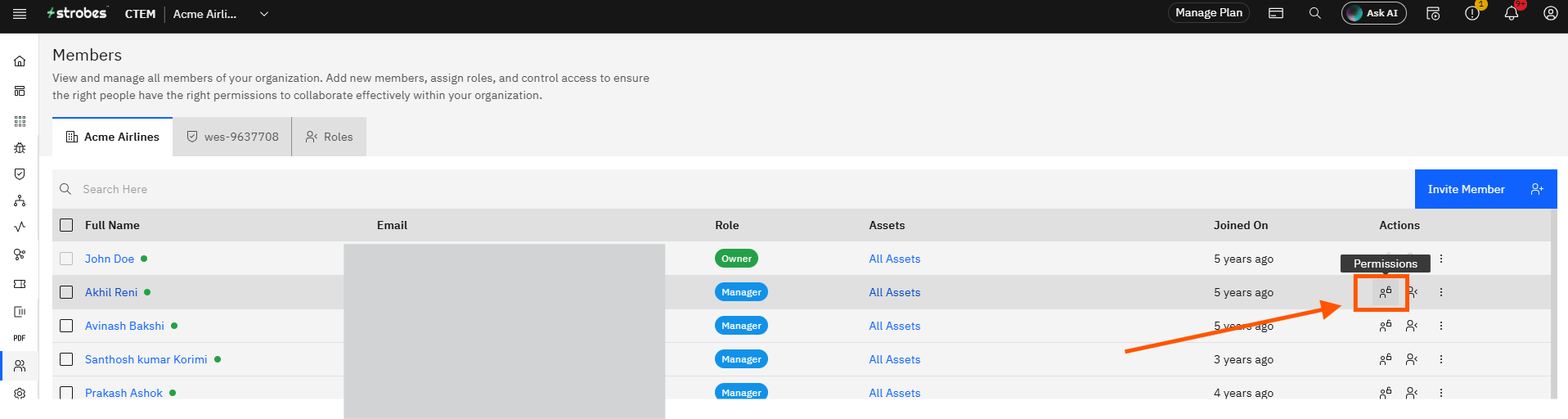Open Permissions for Avinash Bakshi
The height and width of the screenshot is (419, 1568).
(x=1385, y=326)
